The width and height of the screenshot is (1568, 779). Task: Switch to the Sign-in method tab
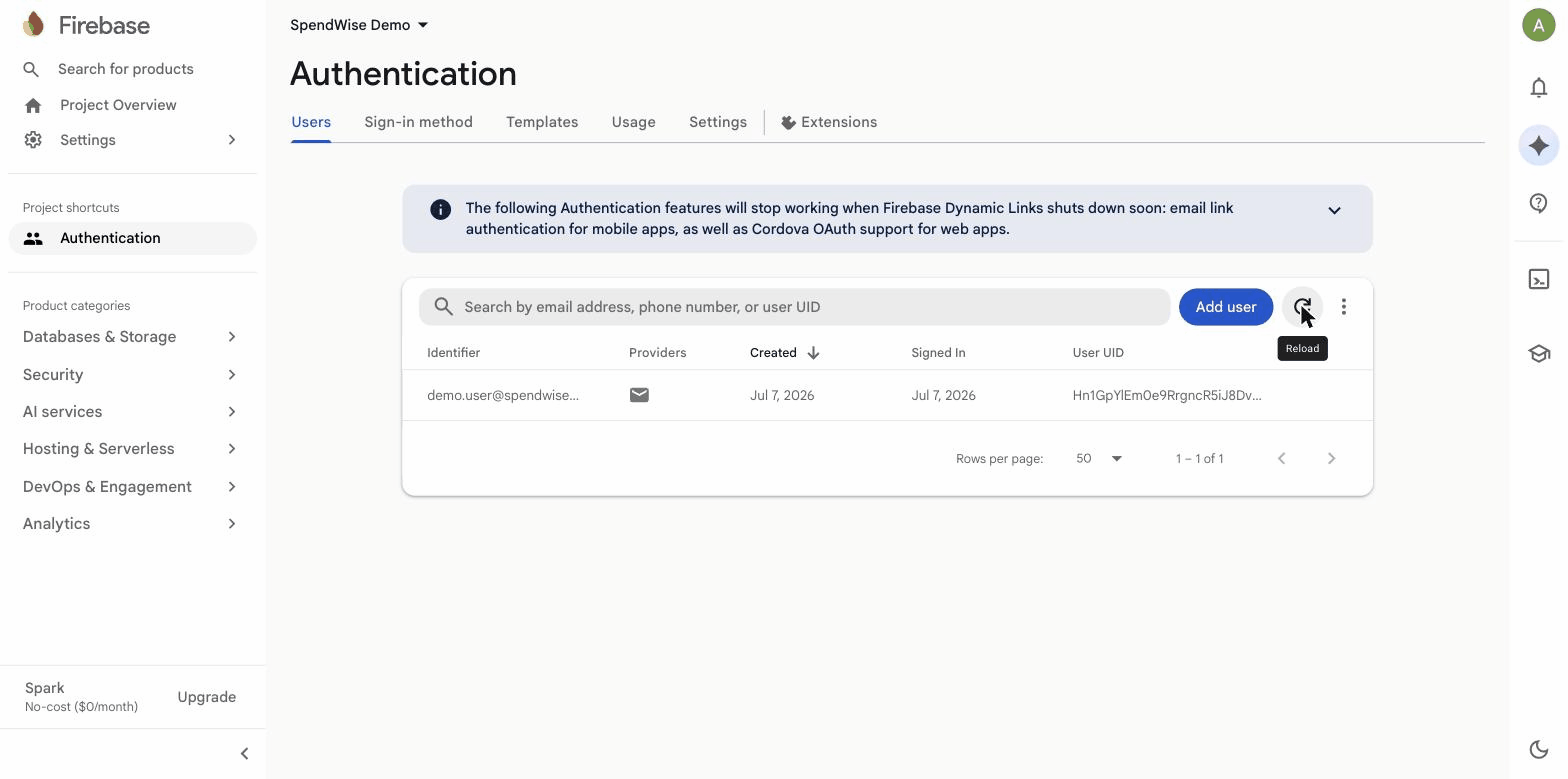click(x=418, y=122)
